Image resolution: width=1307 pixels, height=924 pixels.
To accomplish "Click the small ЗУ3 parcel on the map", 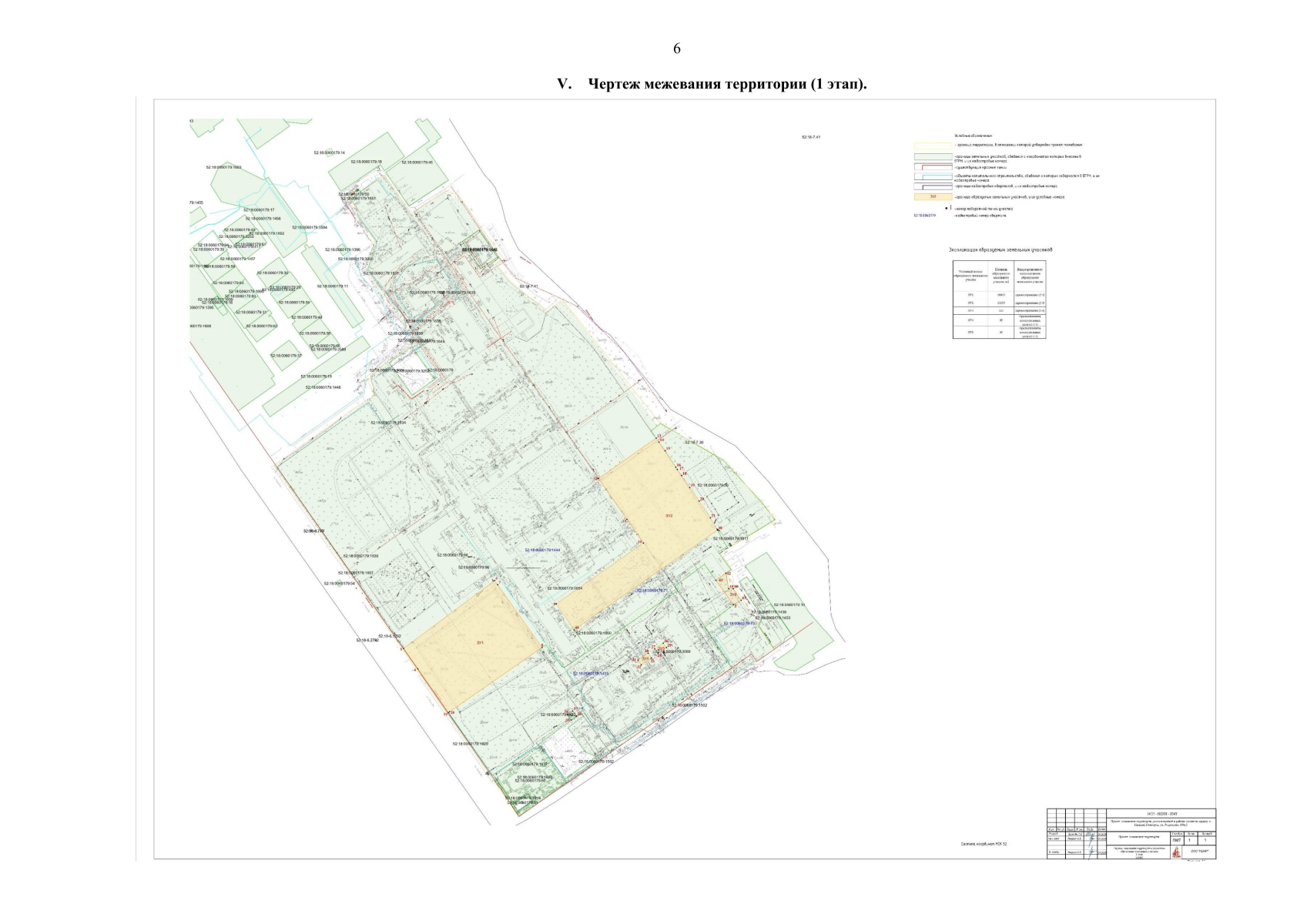I will click(x=732, y=594).
